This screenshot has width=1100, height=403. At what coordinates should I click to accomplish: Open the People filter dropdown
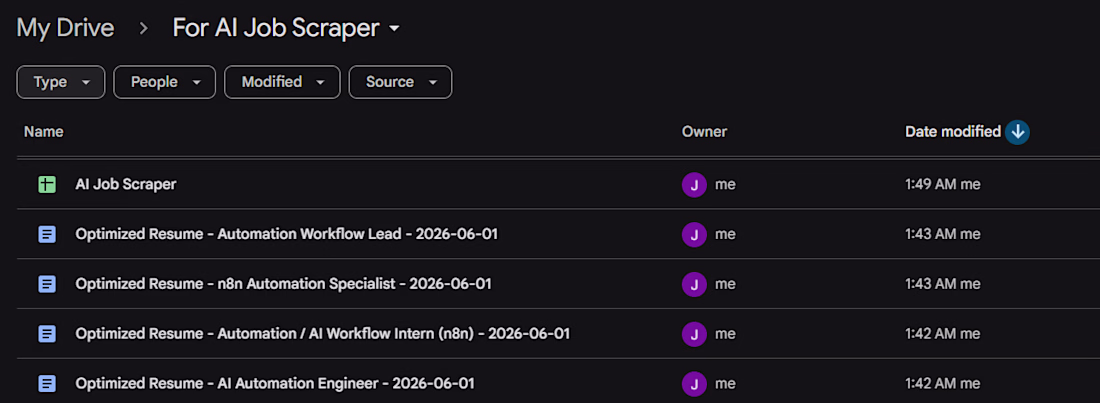164,82
